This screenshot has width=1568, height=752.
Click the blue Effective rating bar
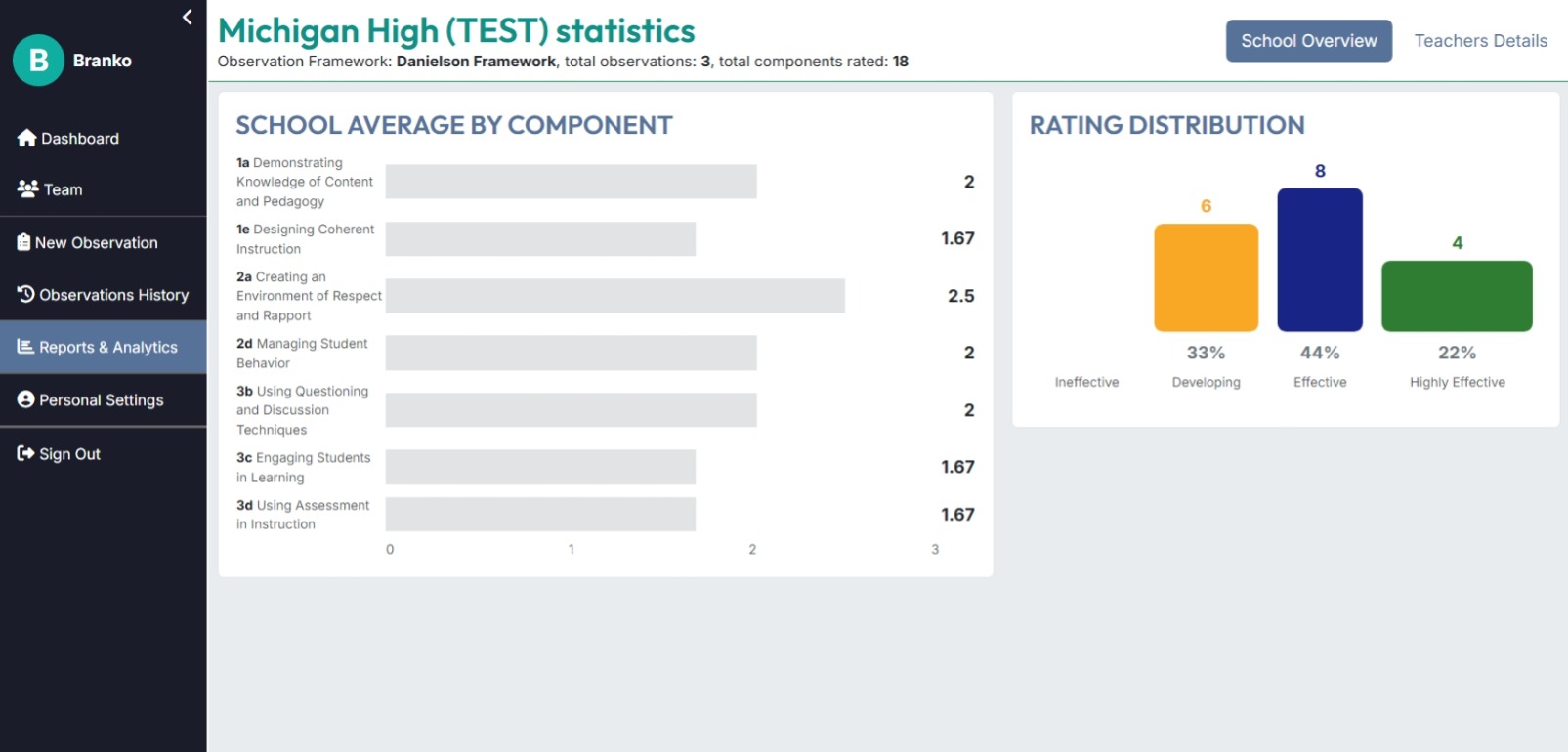1320,260
